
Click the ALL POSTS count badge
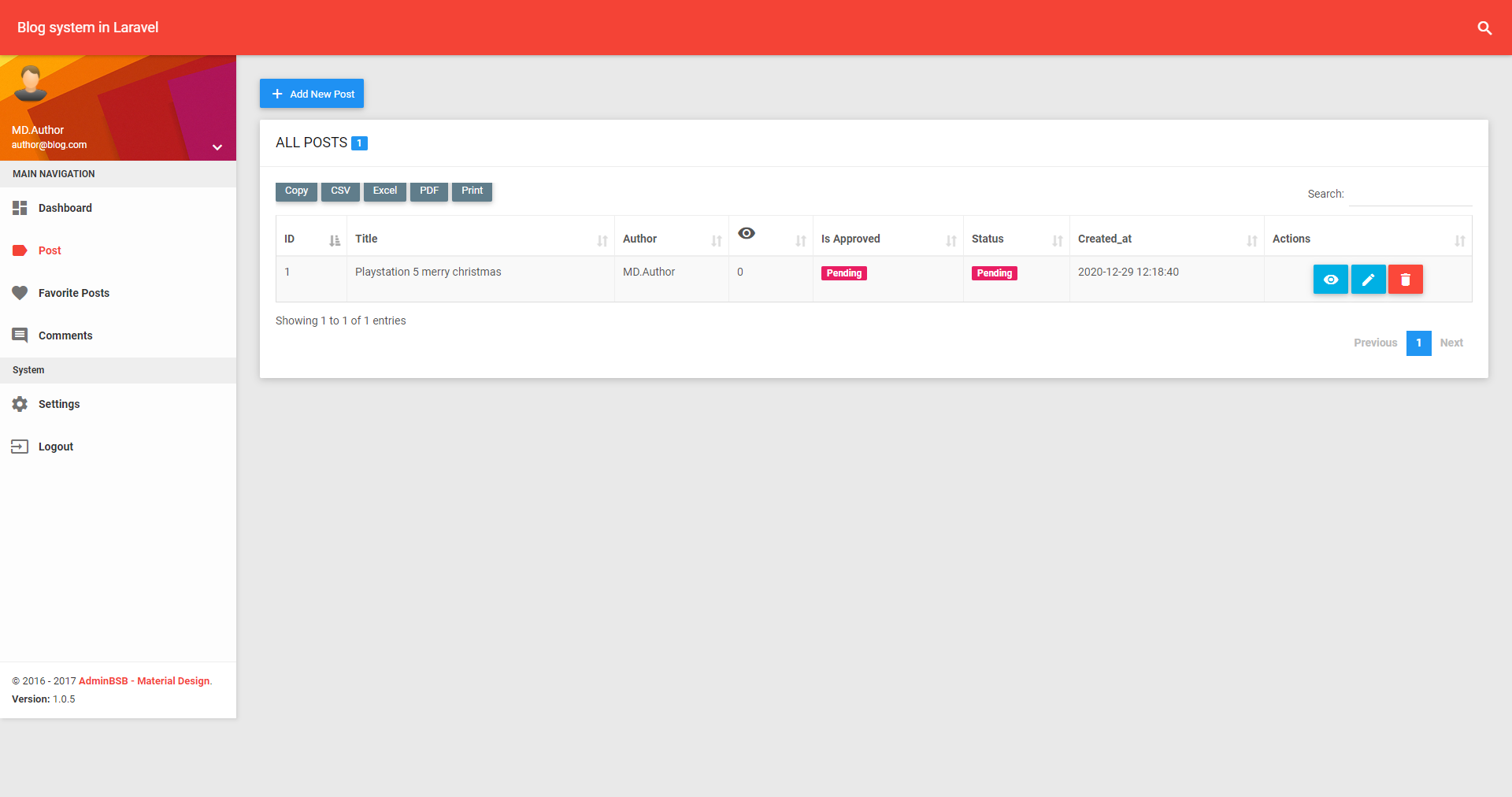(359, 143)
